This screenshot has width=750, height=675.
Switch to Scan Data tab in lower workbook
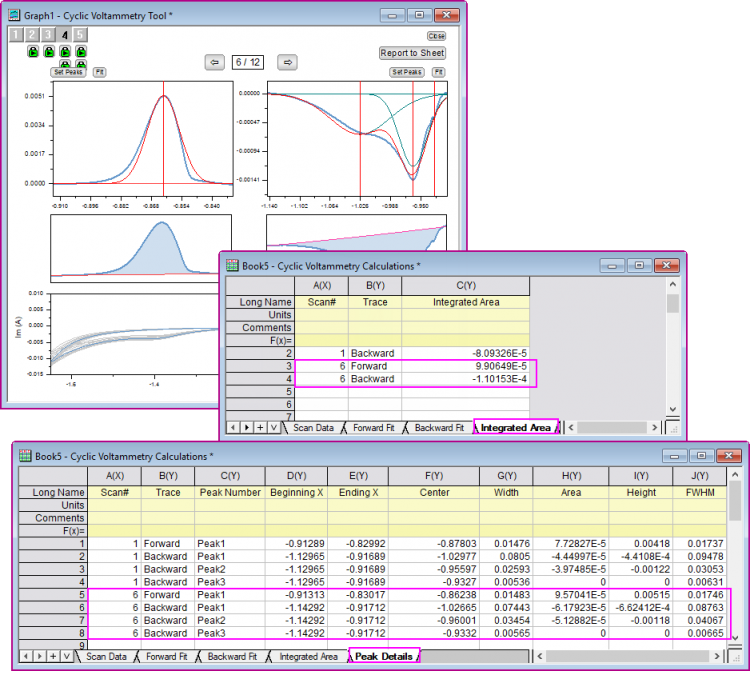tap(106, 656)
